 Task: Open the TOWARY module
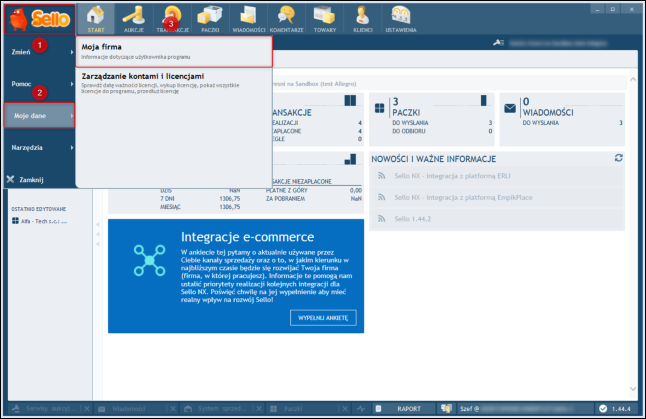coord(325,19)
